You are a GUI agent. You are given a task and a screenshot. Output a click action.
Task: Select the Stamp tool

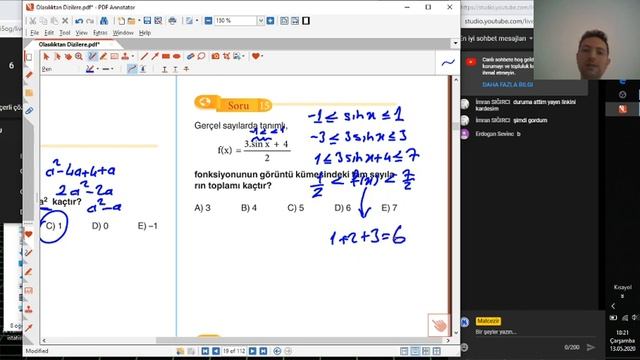(x=125, y=56)
